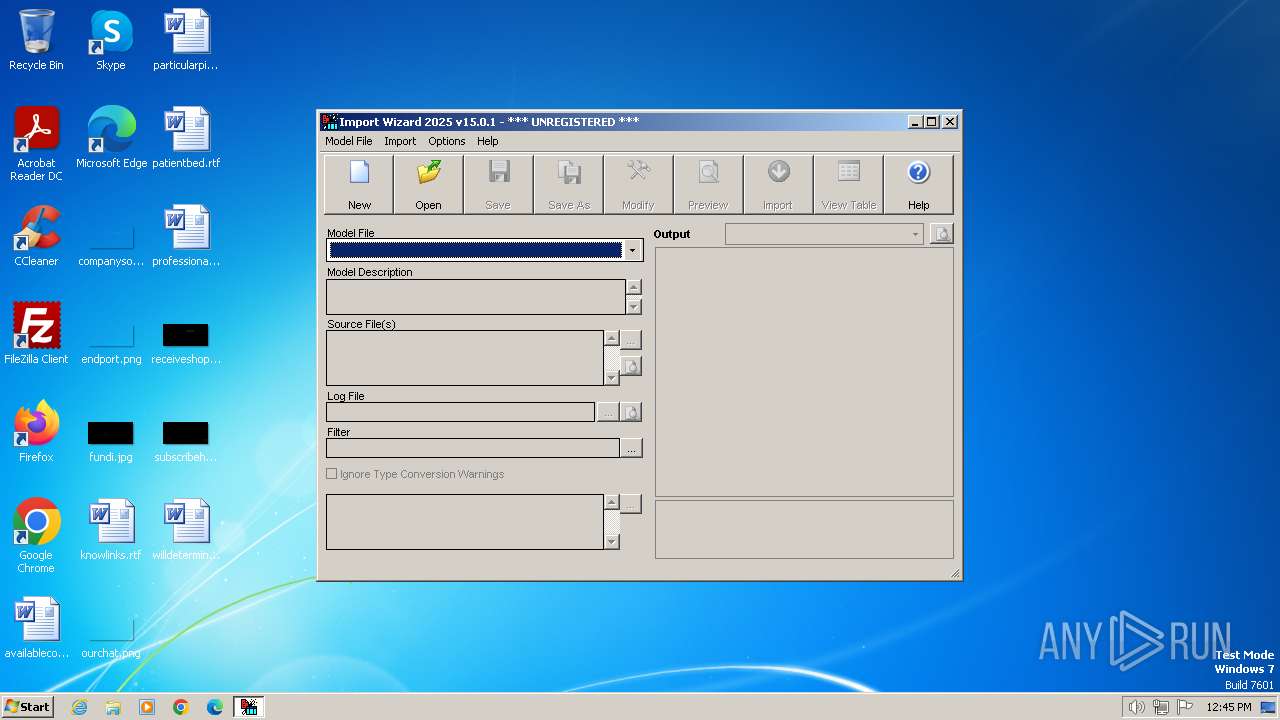Image resolution: width=1280 pixels, height=720 pixels.
Task: Click the View Table toolbar button
Action: [x=848, y=184]
